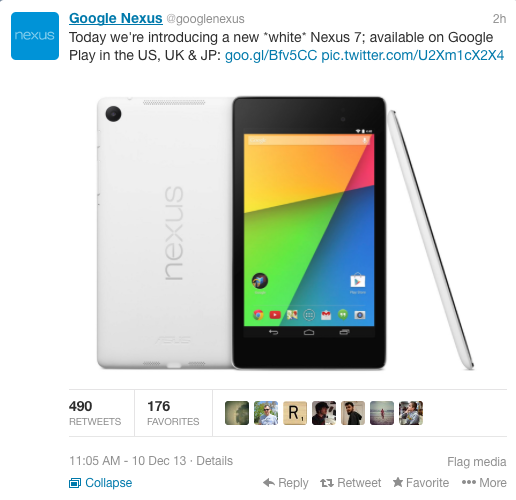The image size is (516, 500).
Task: View the white Nexus 7 photo
Action: point(285,233)
